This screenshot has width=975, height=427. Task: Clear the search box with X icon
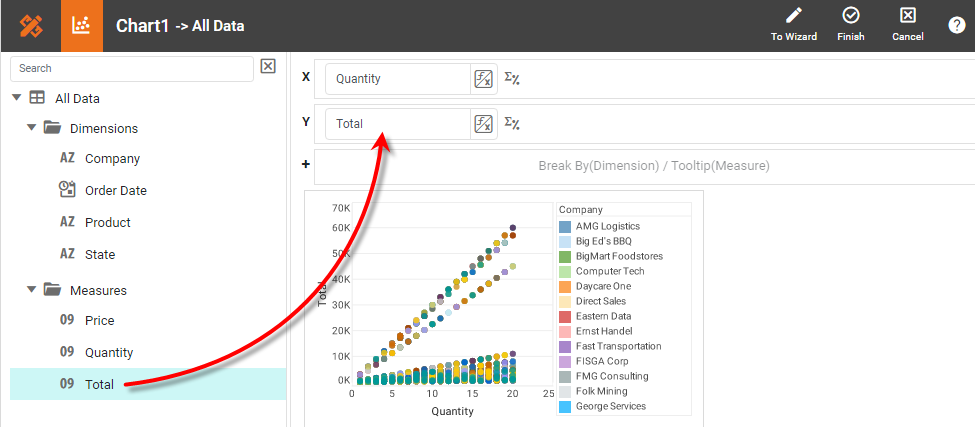tap(268, 67)
